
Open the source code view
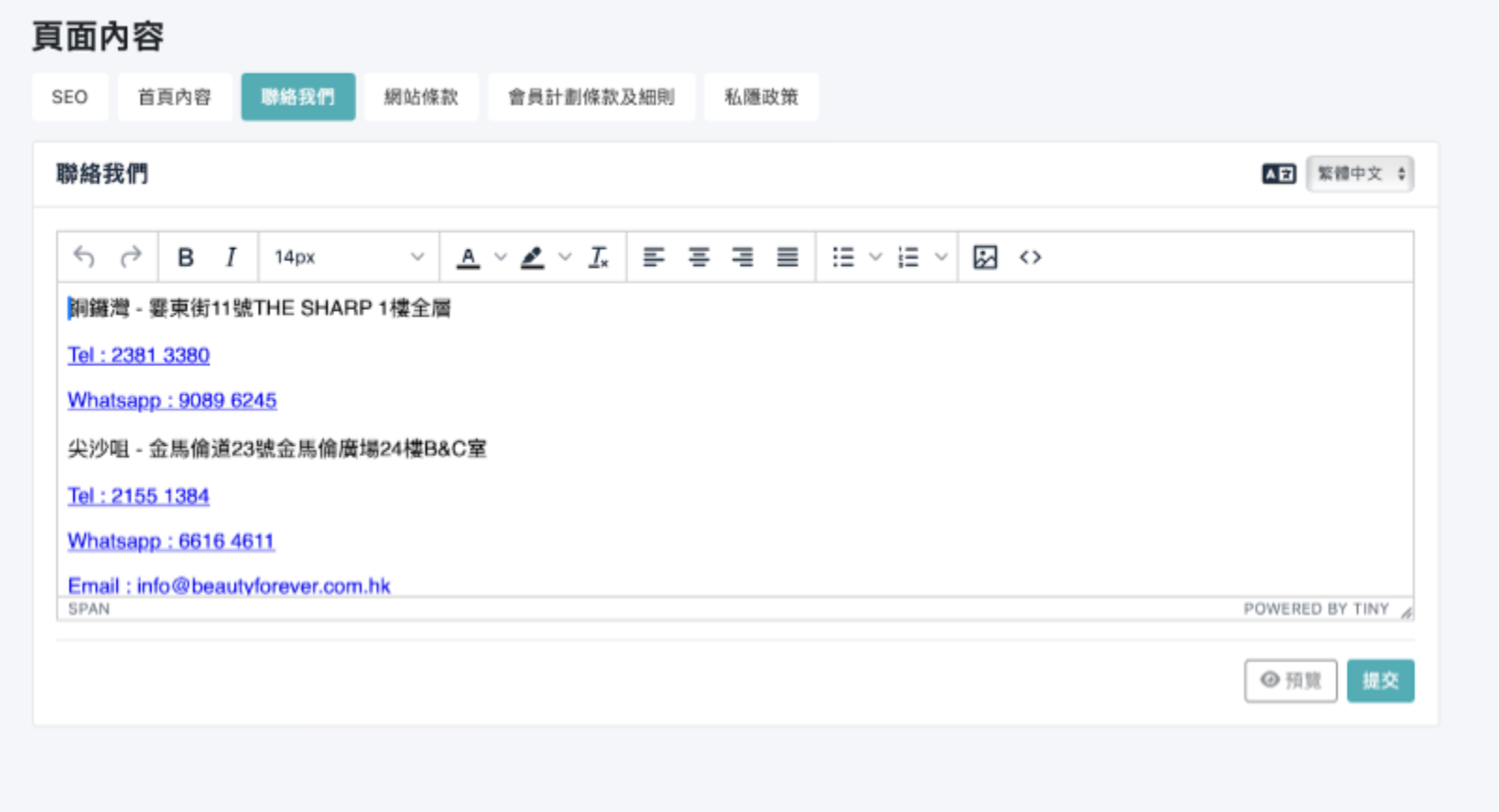[x=1031, y=257]
